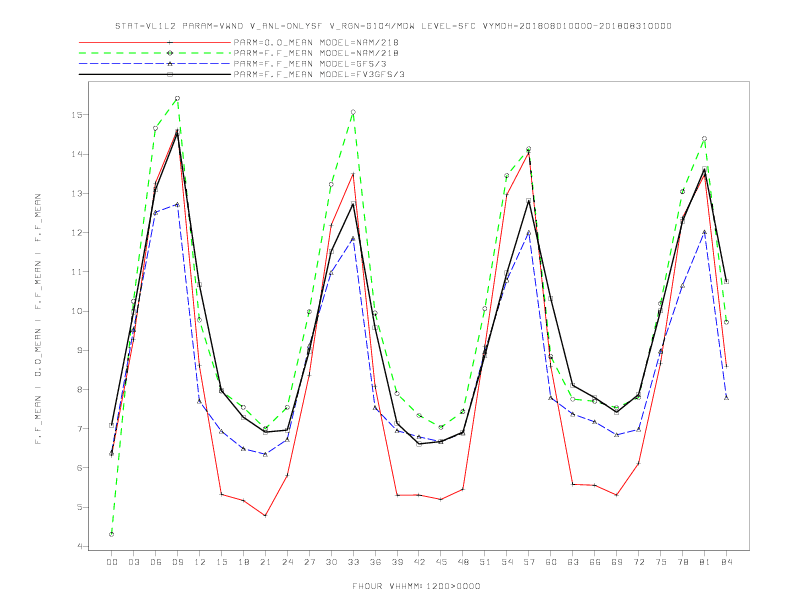Click y-axis tick label 4
The image size is (792, 612).
[x=79, y=546]
